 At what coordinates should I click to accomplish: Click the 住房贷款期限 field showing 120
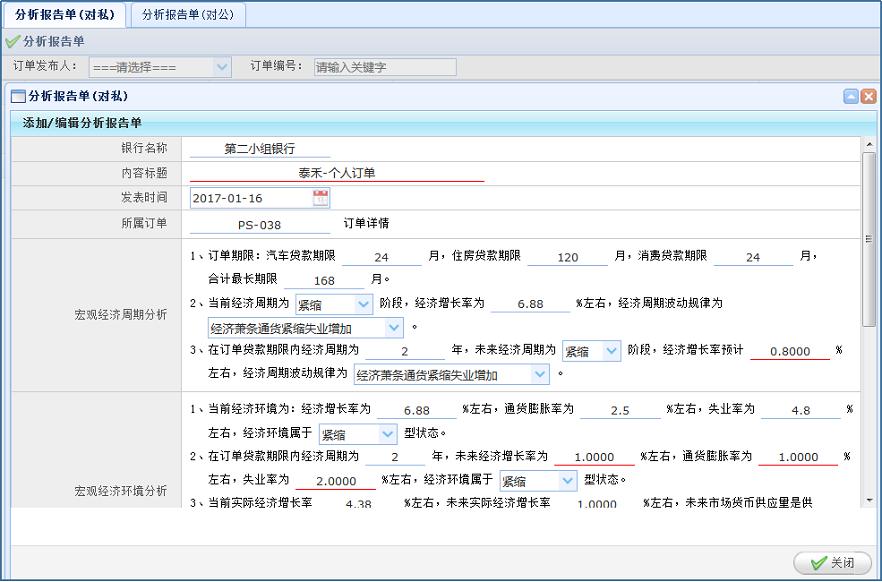pyautogui.click(x=568, y=257)
